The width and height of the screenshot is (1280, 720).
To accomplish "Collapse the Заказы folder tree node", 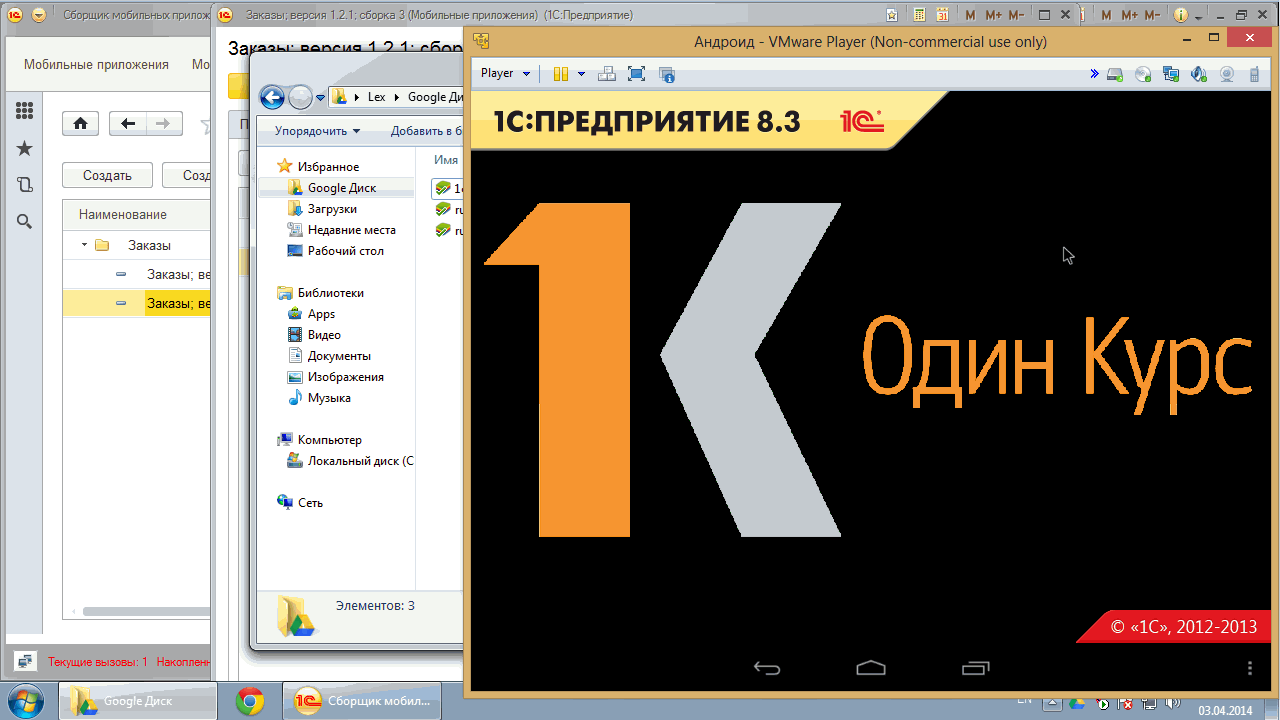I will click(84, 245).
